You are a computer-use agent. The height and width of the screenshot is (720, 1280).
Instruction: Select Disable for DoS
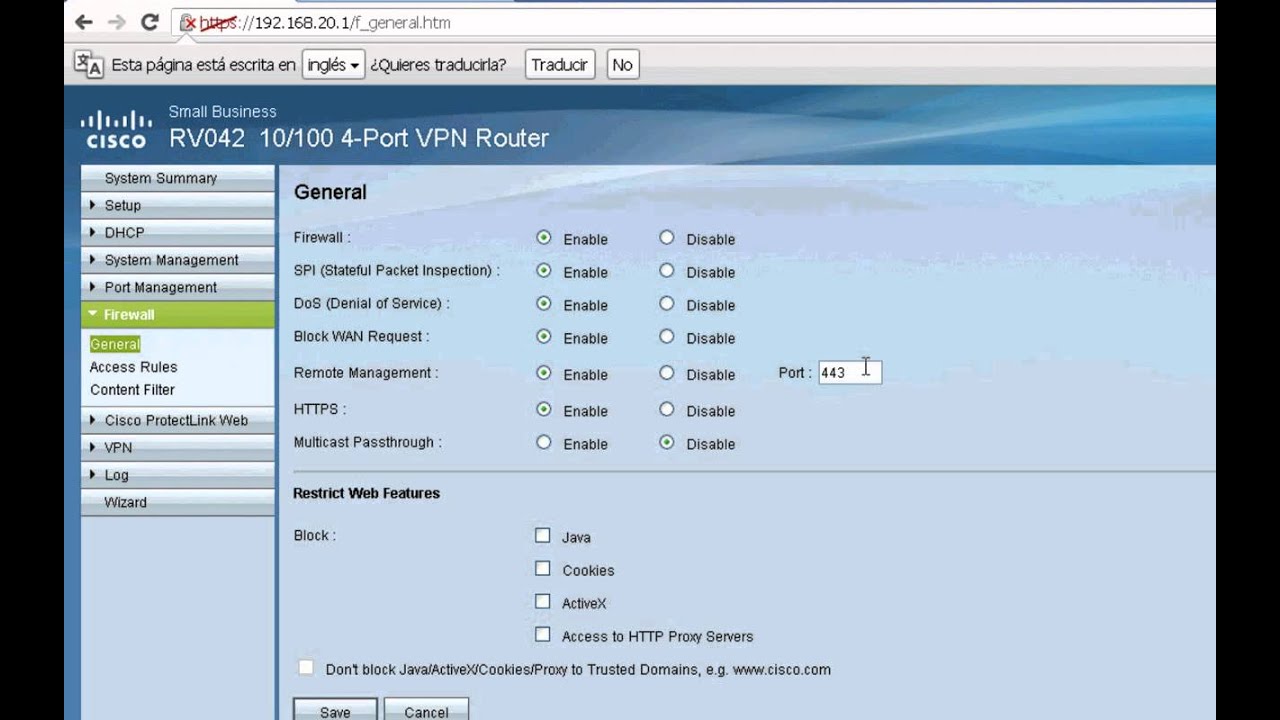pos(667,304)
